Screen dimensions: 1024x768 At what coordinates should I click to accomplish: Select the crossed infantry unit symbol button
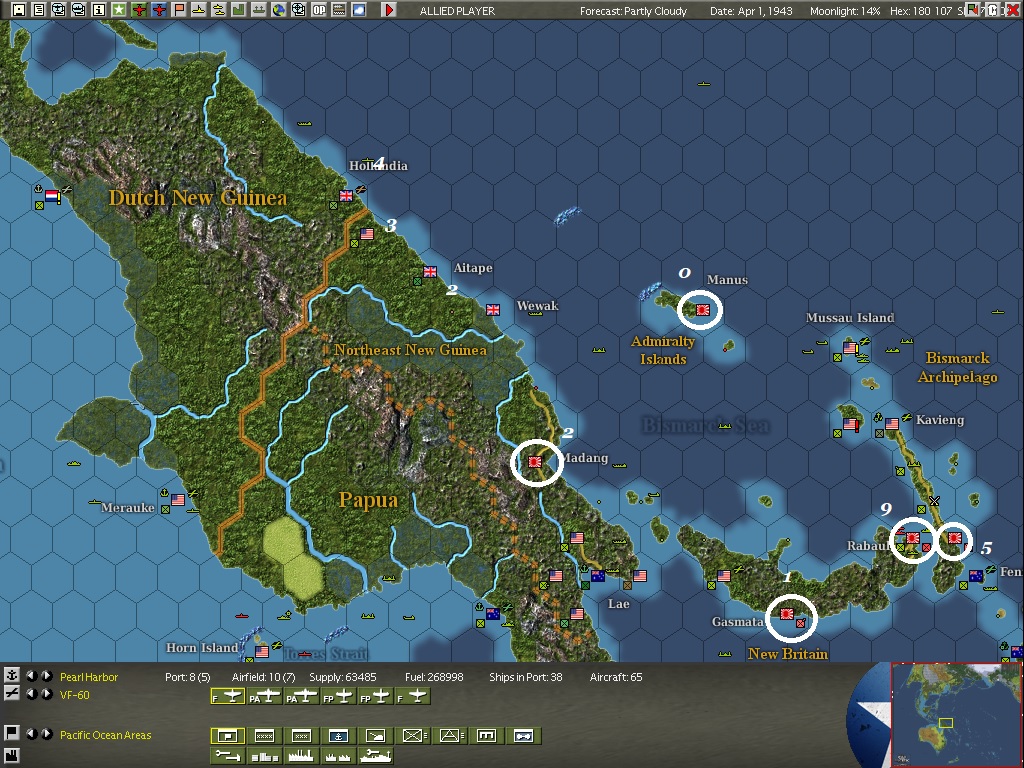pyautogui.click(x=413, y=736)
